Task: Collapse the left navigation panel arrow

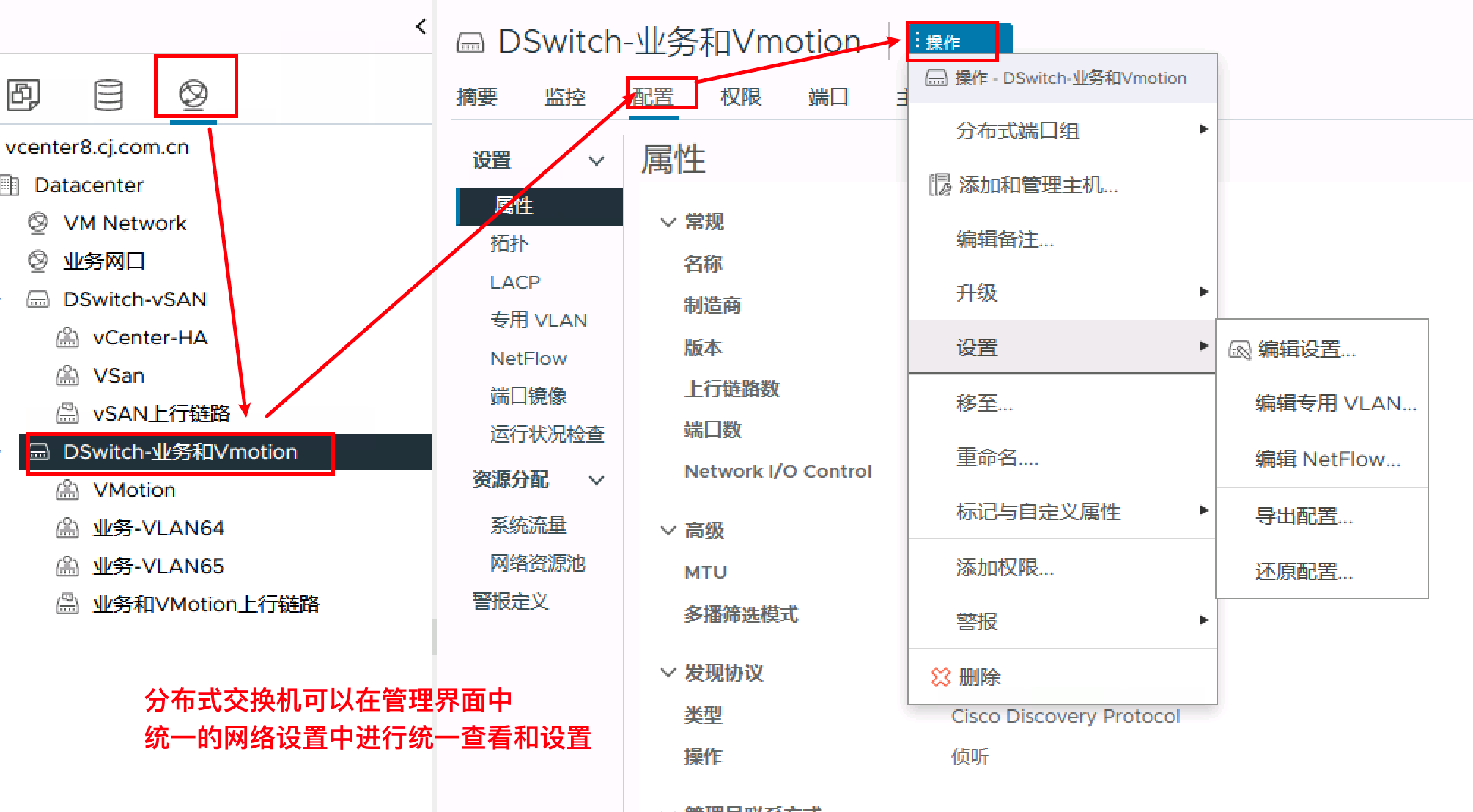Action: (x=421, y=26)
